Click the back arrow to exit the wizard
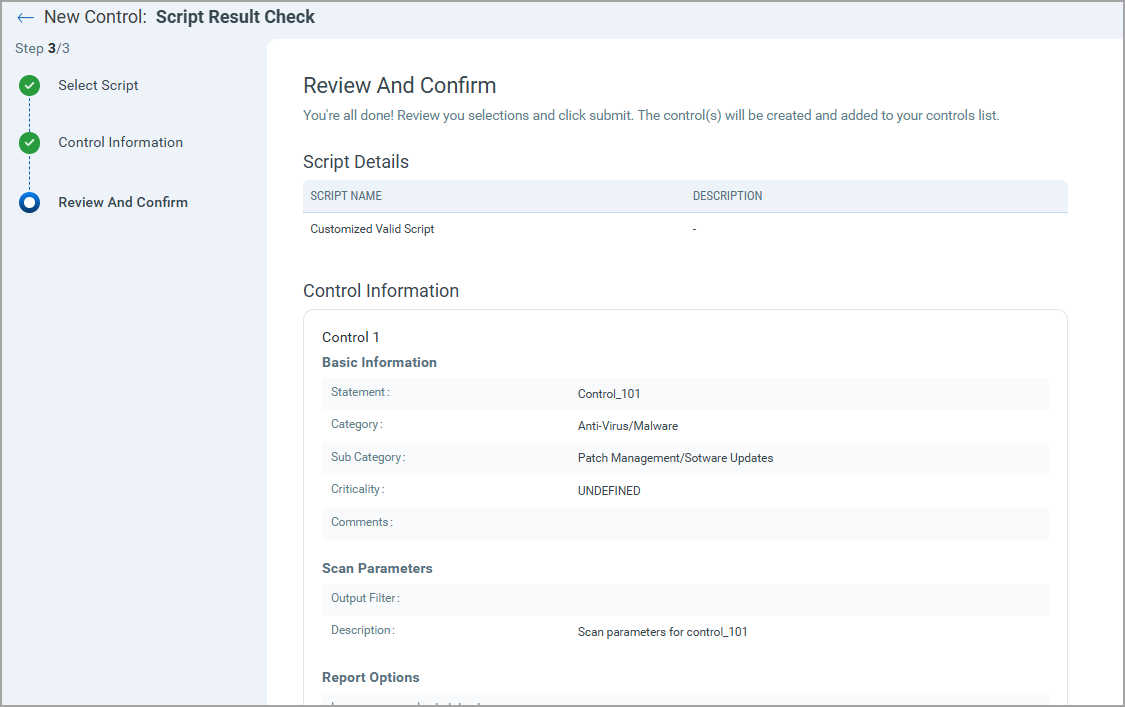Image resolution: width=1125 pixels, height=707 pixels. tap(25, 17)
